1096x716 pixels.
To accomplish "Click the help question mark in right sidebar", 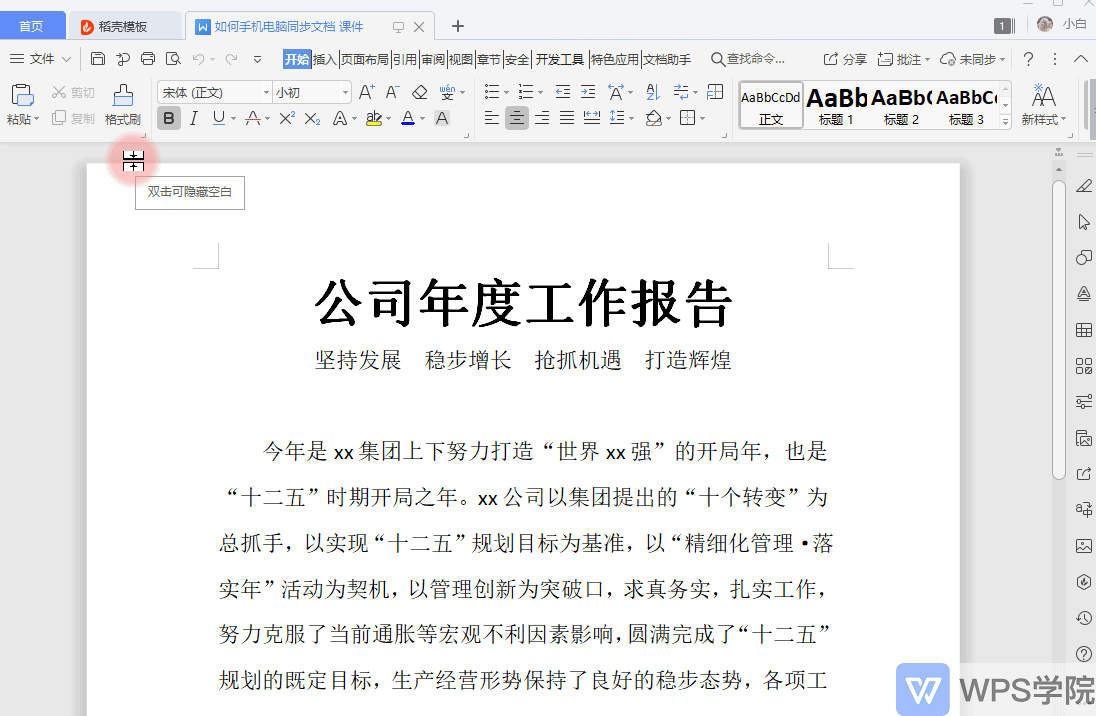I will tap(1083, 654).
